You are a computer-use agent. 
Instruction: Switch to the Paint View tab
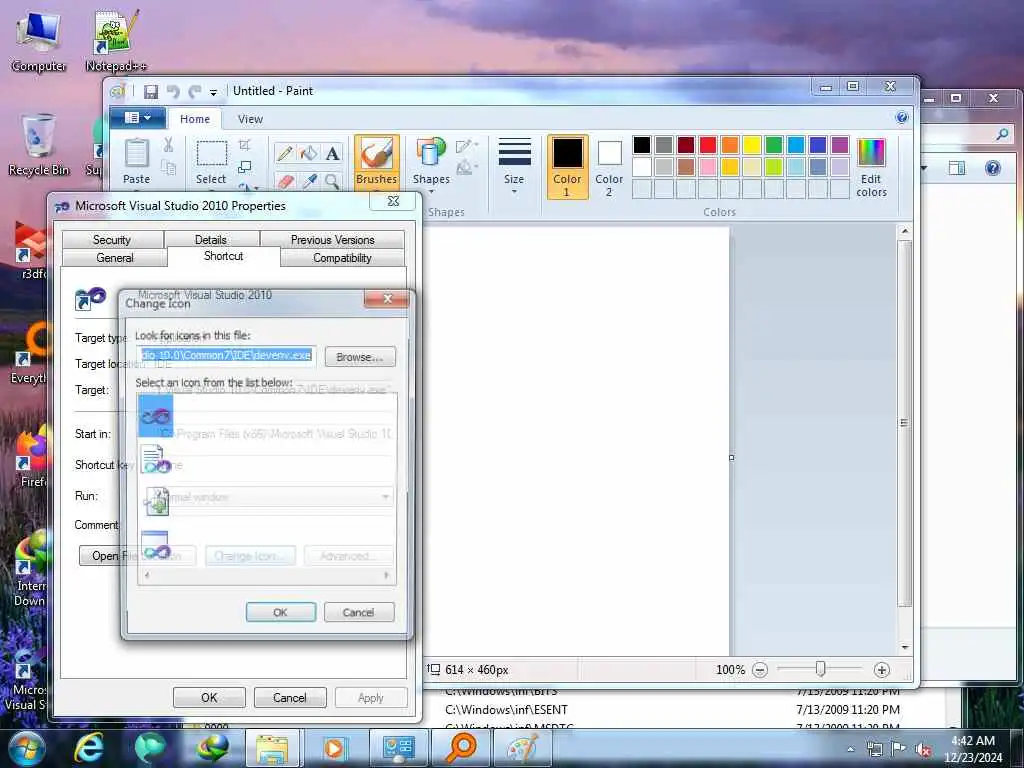click(250, 119)
